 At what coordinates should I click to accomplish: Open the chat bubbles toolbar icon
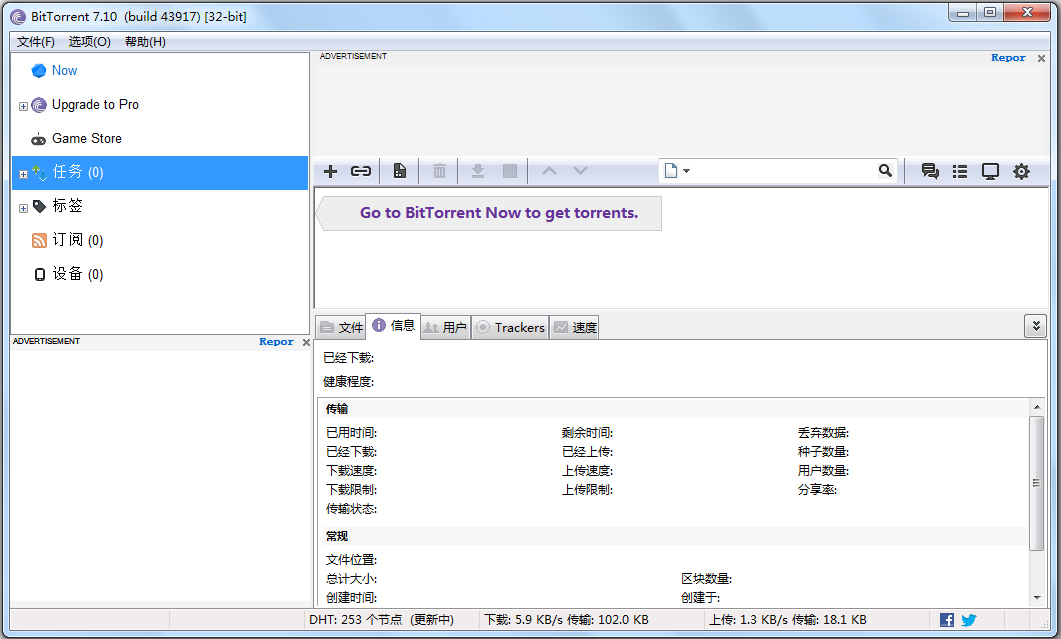point(930,171)
